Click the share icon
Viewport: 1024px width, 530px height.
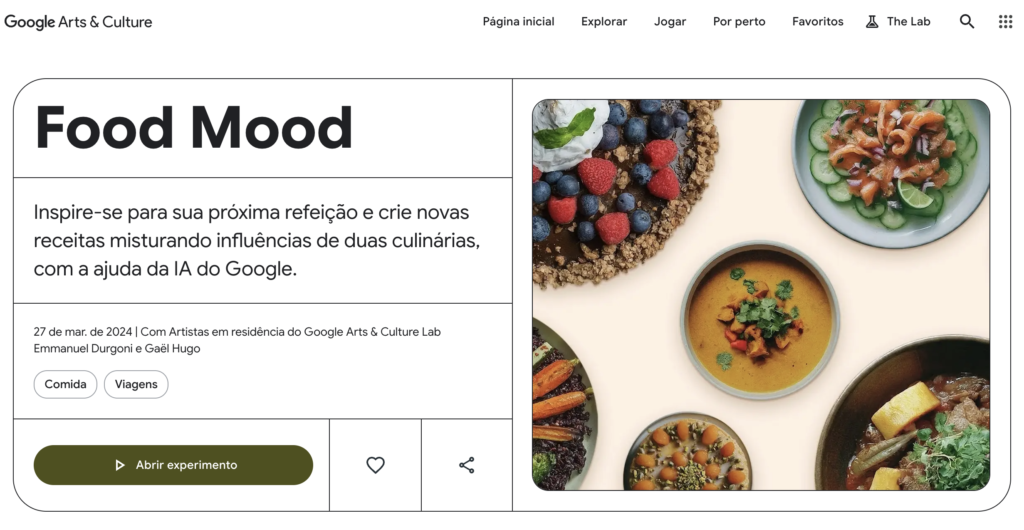click(x=467, y=465)
